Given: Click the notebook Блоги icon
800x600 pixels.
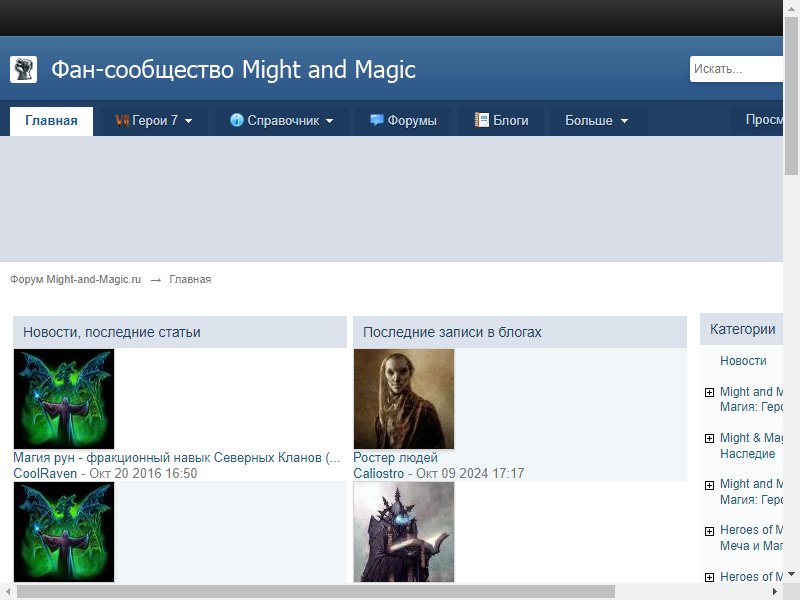Looking at the screenshot, I should [x=482, y=120].
